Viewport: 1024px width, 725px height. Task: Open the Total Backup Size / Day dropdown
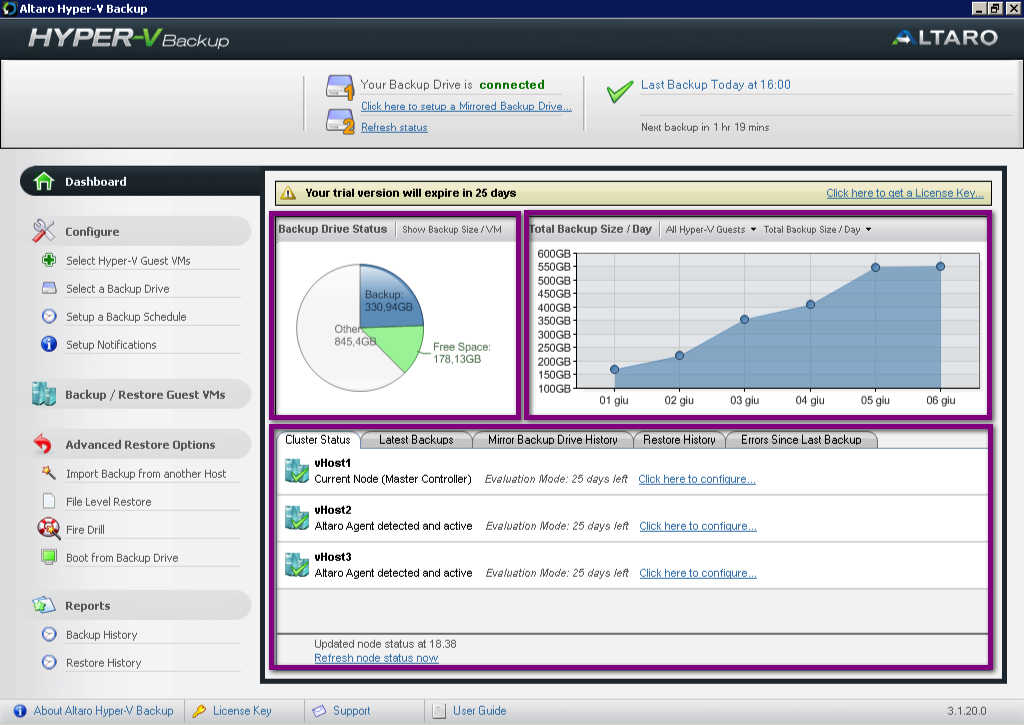tap(817, 229)
